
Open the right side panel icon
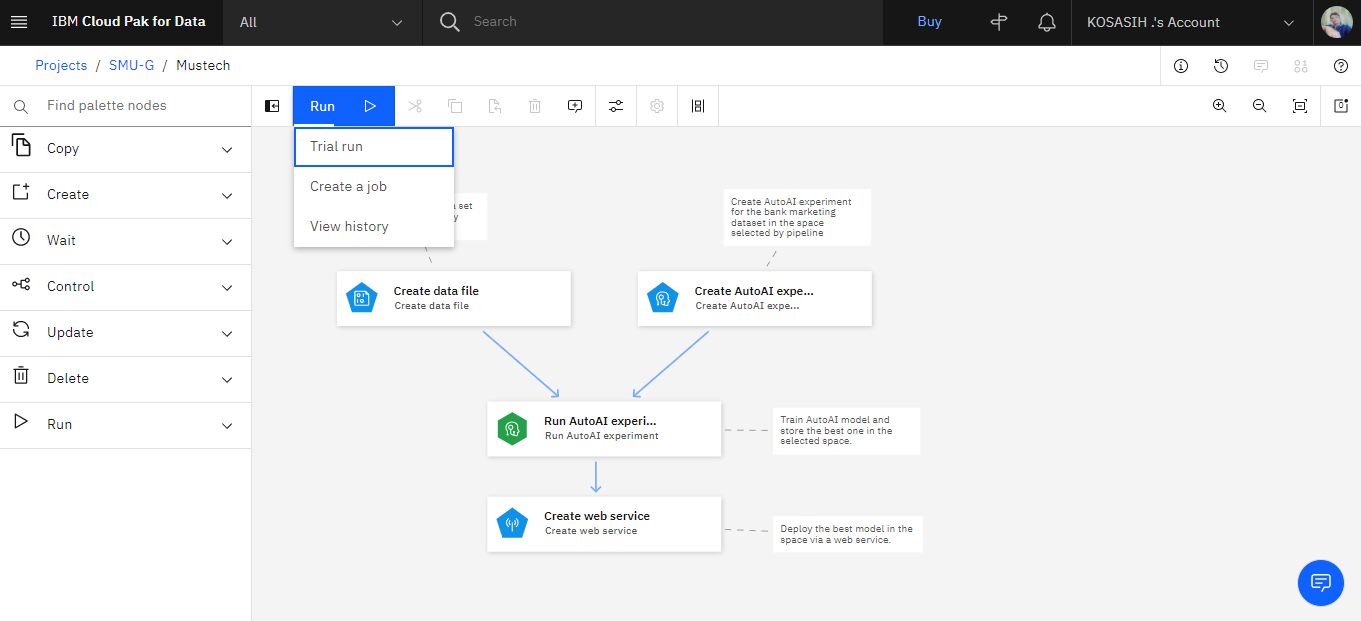coord(1341,106)
